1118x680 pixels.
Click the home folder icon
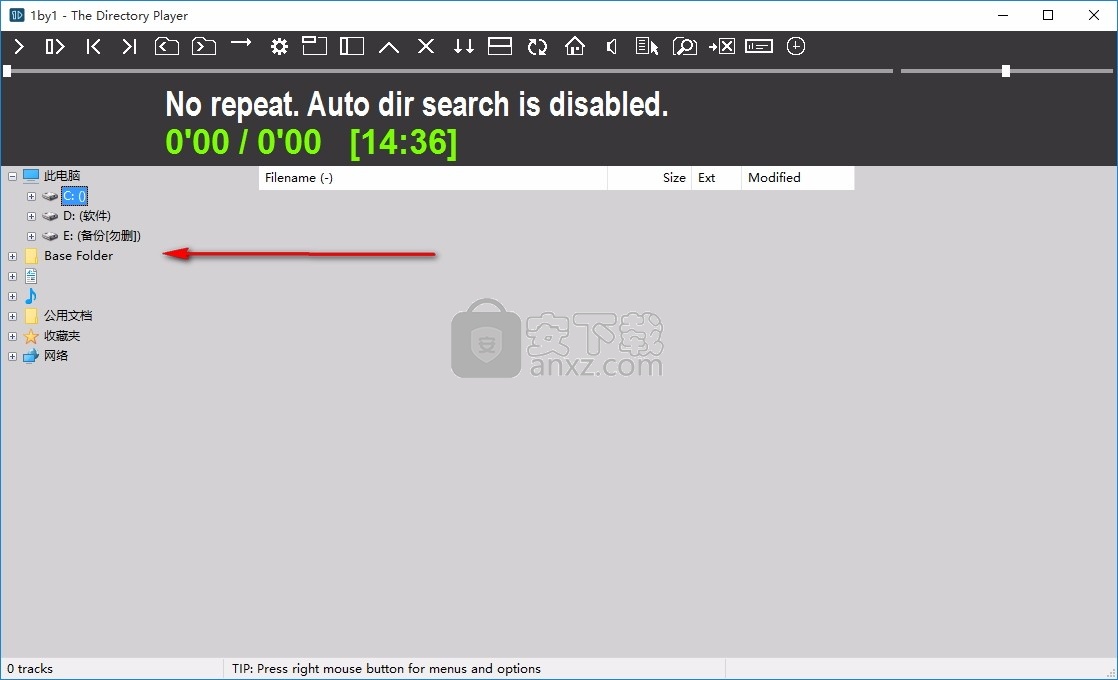coord(574,46)
